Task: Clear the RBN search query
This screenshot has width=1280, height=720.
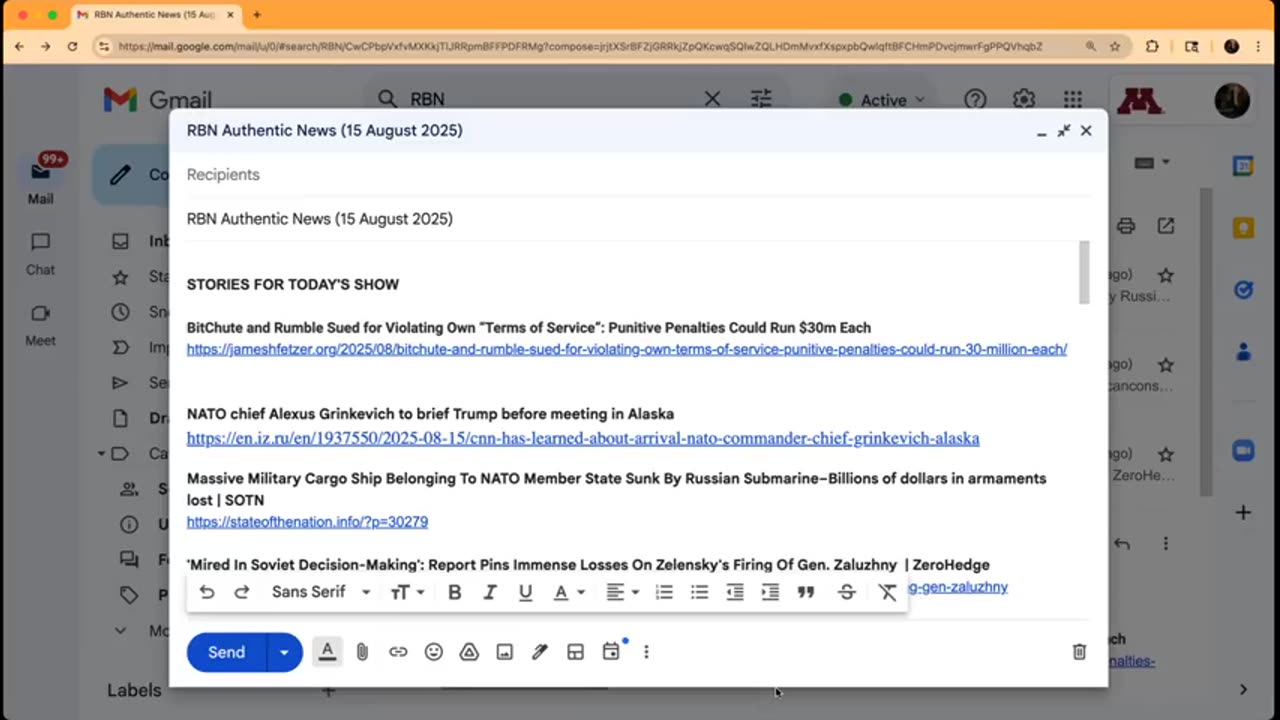Action: click(x=712, y=99)
